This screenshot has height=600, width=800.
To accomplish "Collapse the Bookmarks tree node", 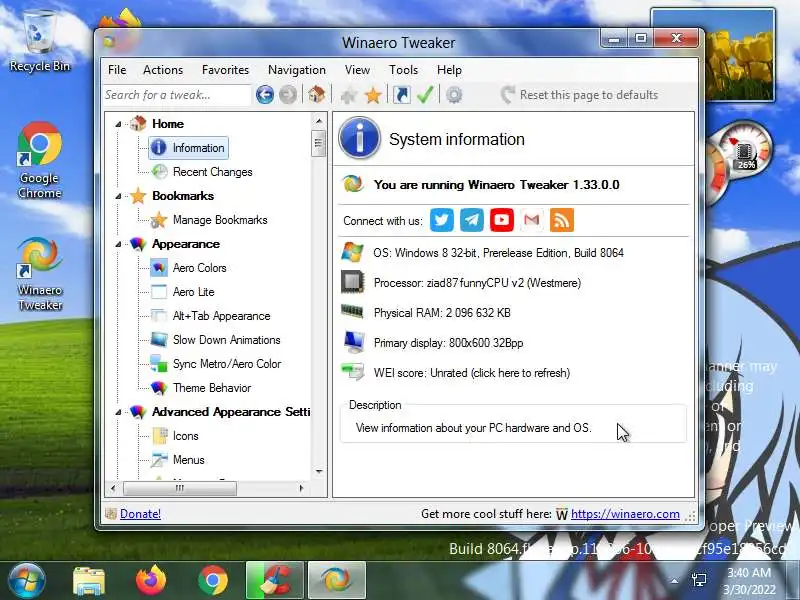I will [118, 196].
